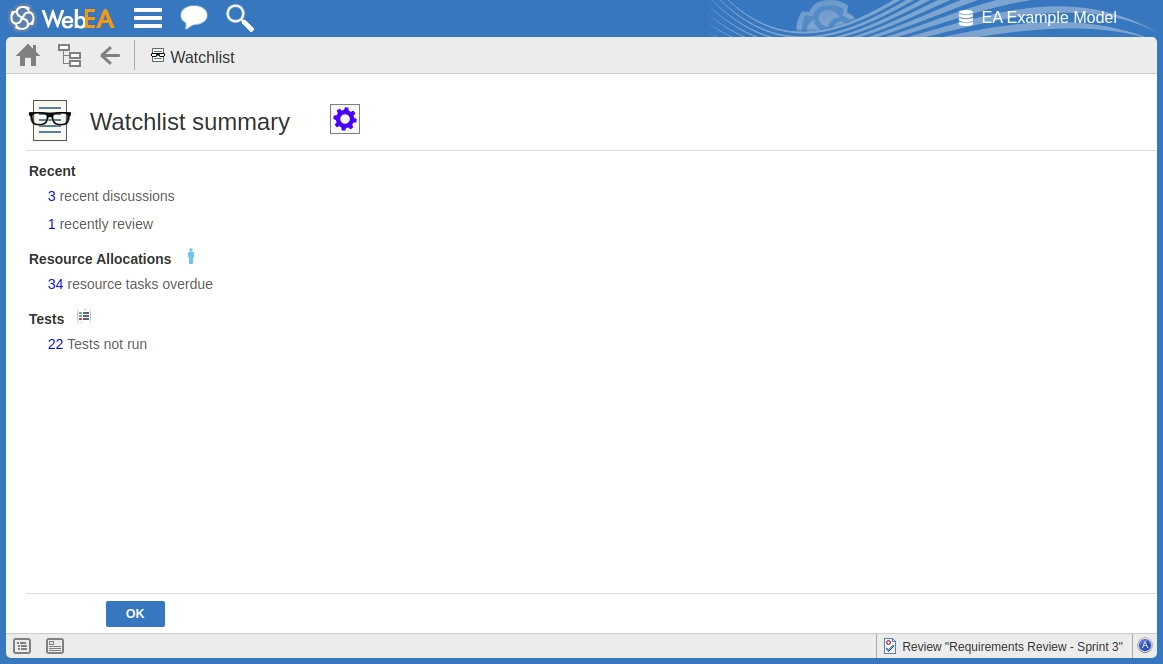Open Watchlist configuration gear icon
This screenshot has width=1163, height=664.
tap(344, 120)
